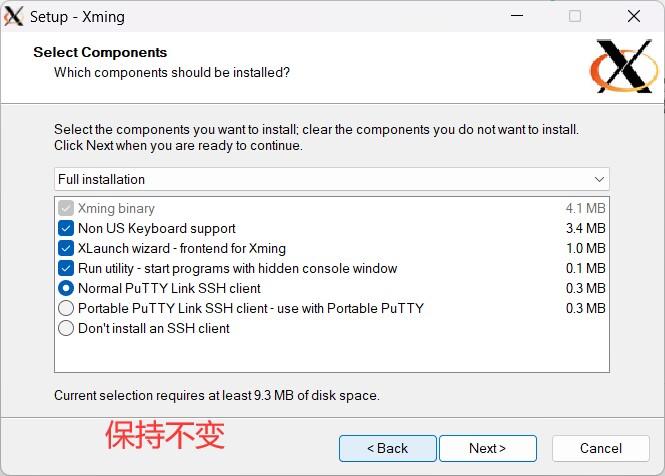665x476 pixels.
Task: Click the installation type dropdown arrow
Action: (x=599, y=180)
